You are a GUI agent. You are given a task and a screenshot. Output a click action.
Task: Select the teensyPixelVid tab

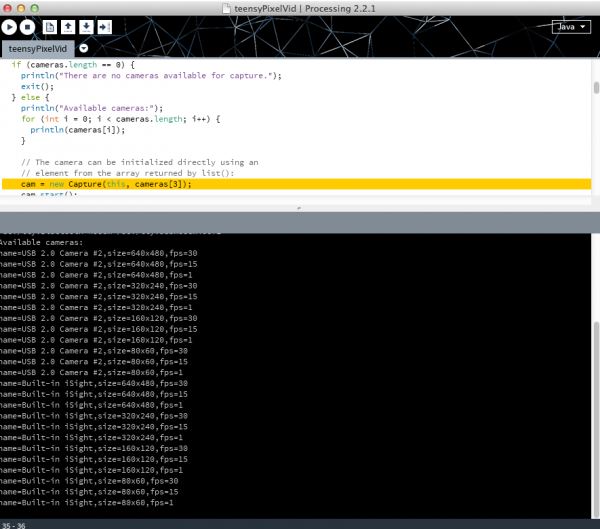(x=36, y=47)
